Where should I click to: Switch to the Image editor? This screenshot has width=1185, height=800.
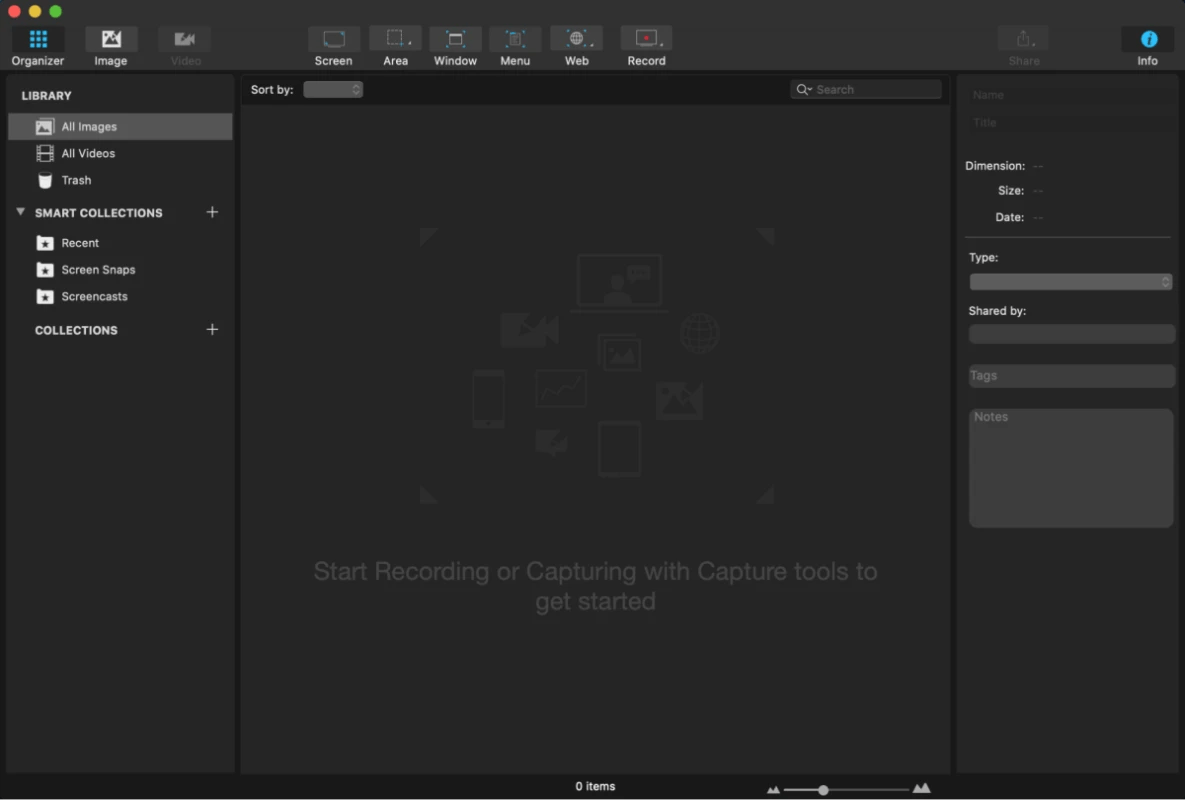click(x=110, y=40)
